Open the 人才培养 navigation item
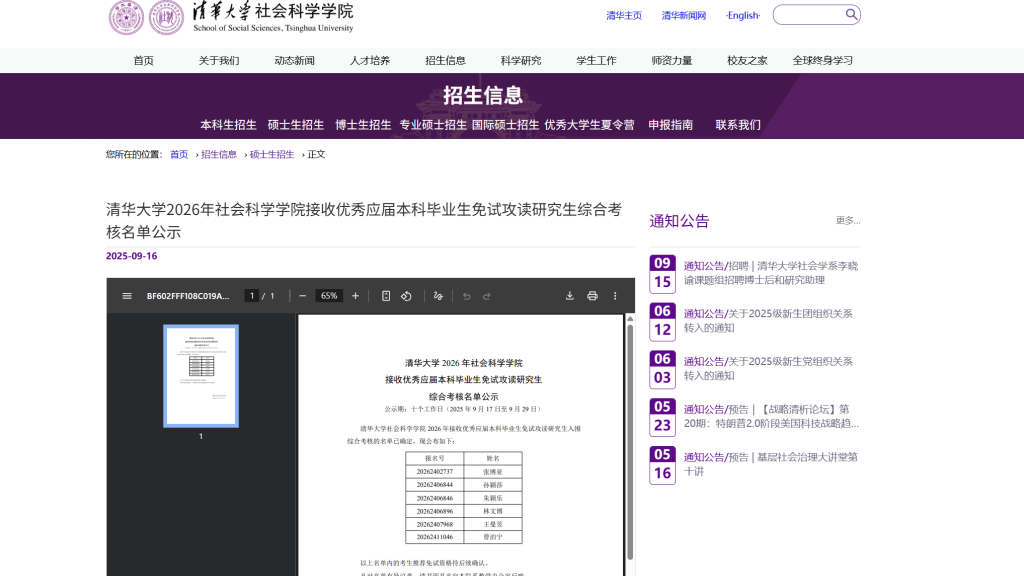1024x576 pixels. tap(370, 61)
